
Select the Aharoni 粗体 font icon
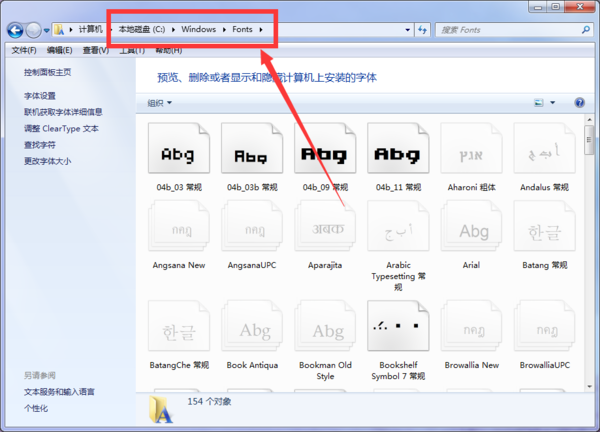471,148
